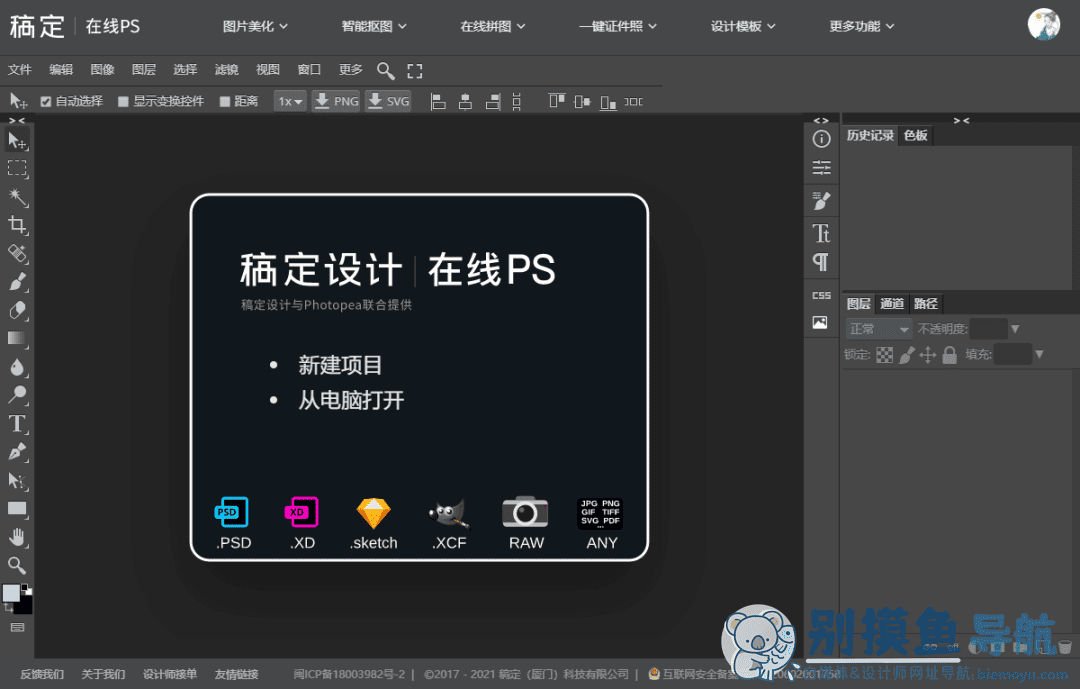Open the 图层 menu in menu bar
Image resolution: width=1080 pixels, height=689 pixels.
144,70
